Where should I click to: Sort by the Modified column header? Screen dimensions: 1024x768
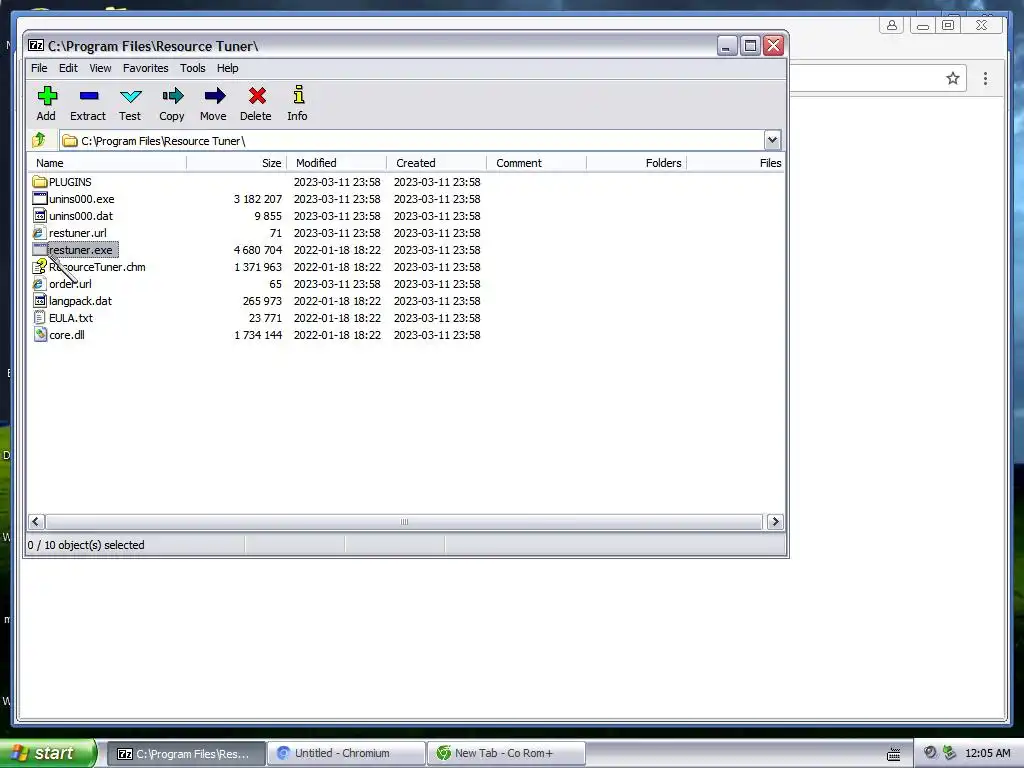pyautogui.click(x=336, y=163)
